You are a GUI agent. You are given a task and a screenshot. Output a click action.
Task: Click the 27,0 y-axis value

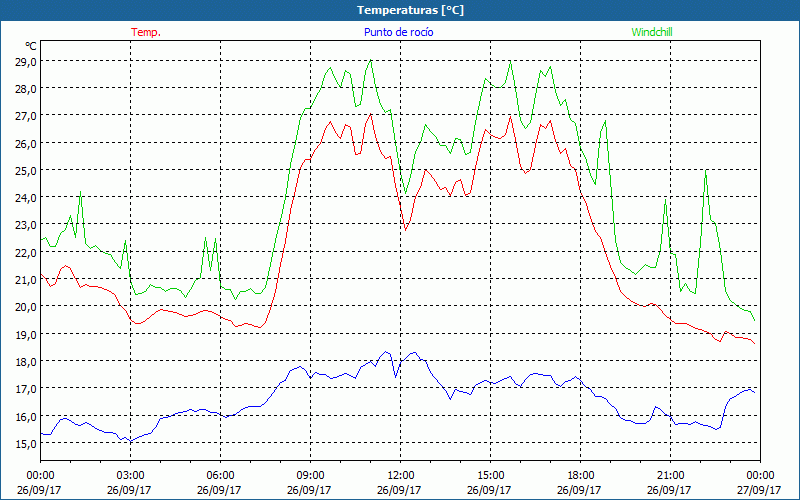[x=25, y=116]
